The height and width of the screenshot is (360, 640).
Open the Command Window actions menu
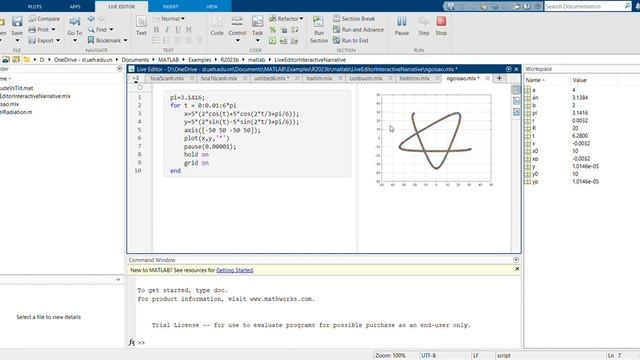pyautogui.click(x=516, y=260)
